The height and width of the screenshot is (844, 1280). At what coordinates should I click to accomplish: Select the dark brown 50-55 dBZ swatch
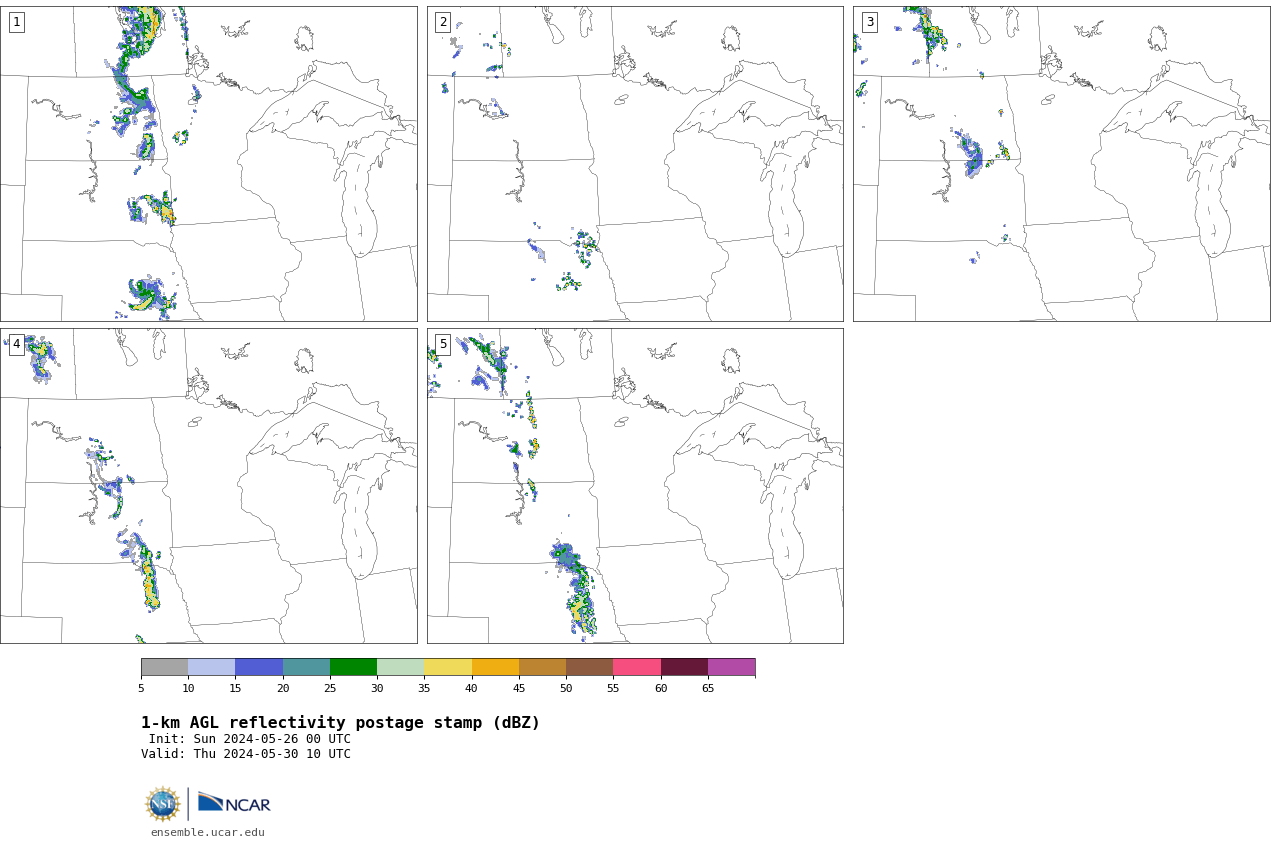[589, 667]
